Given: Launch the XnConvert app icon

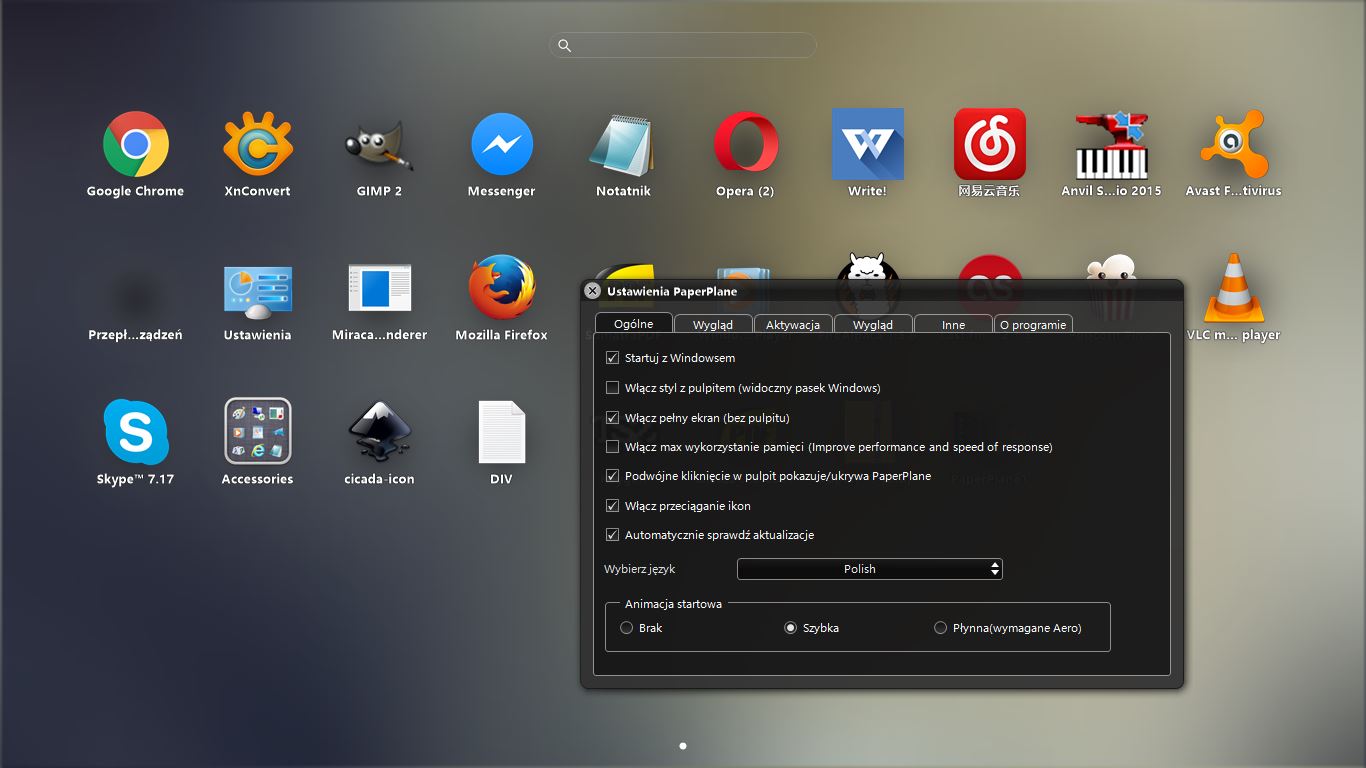Looking at the screenshot, I should pyautogui.click(x=258, y=144).
